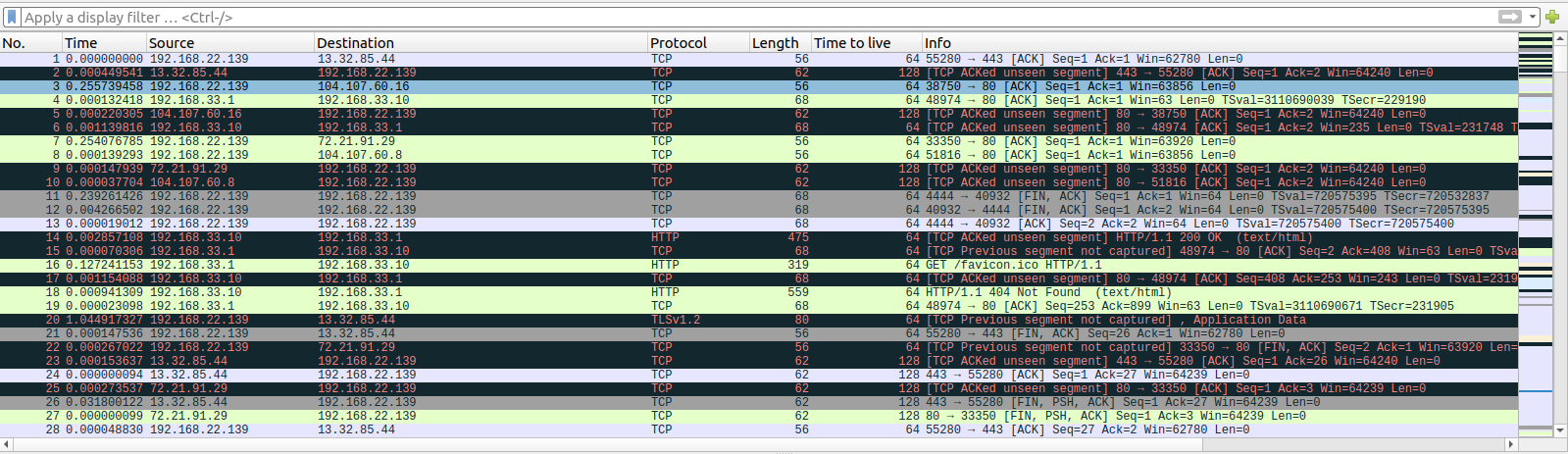Sort packets by the No. column header
1568x454 pixels.
pos(31,43)
